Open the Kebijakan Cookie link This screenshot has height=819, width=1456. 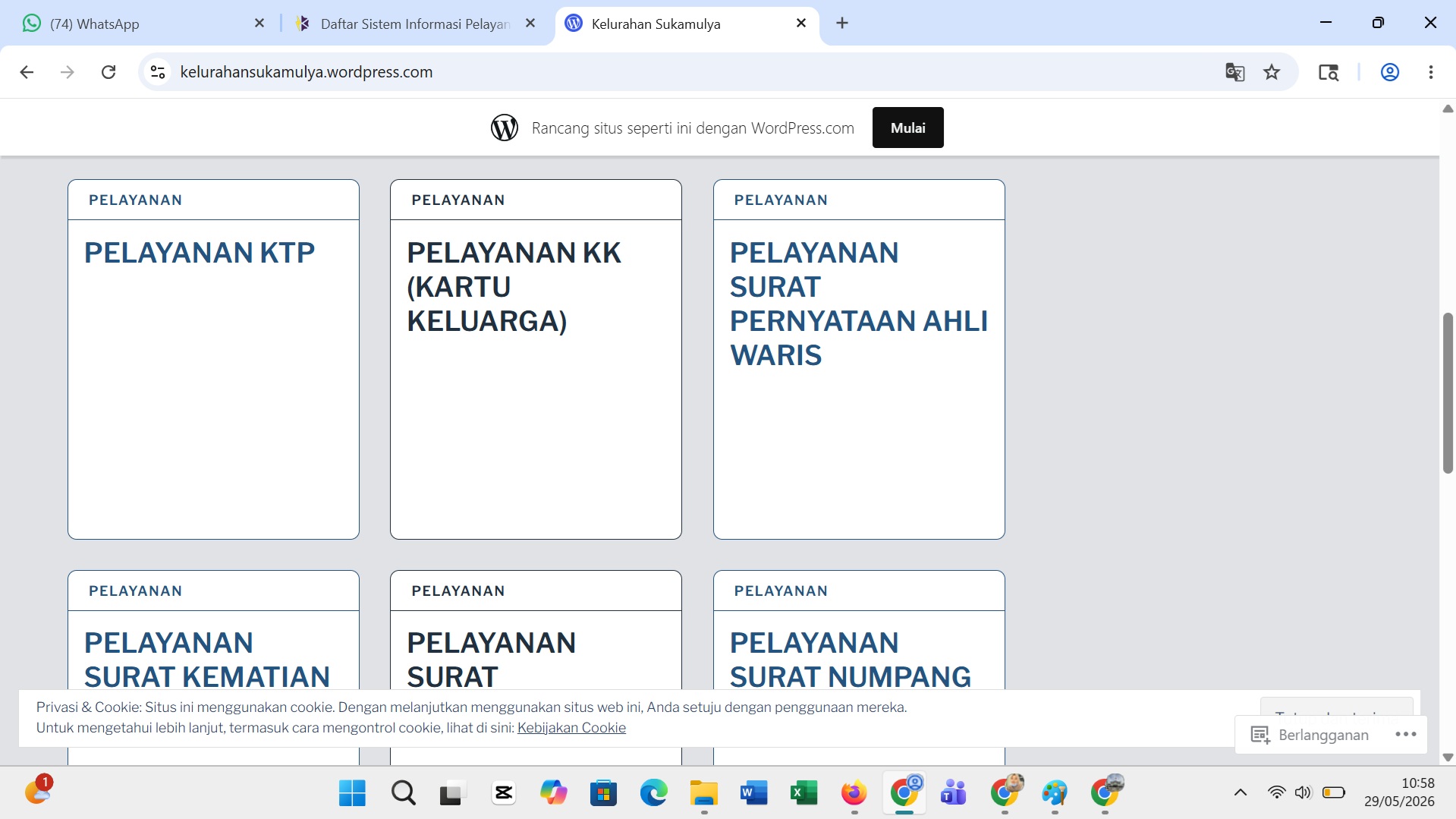pyautogui.click(x=571, y=727)
